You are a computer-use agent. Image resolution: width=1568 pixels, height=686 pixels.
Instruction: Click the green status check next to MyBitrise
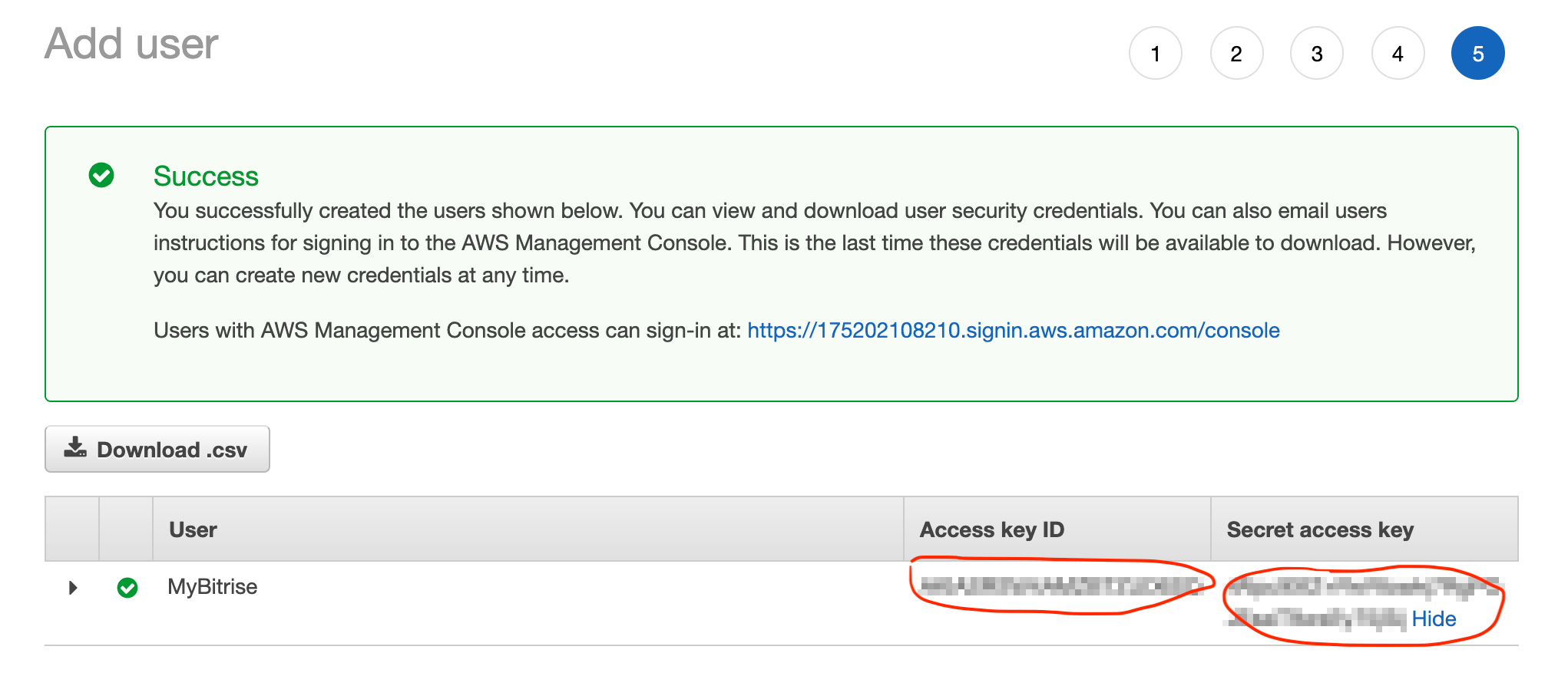click(127, 588)
